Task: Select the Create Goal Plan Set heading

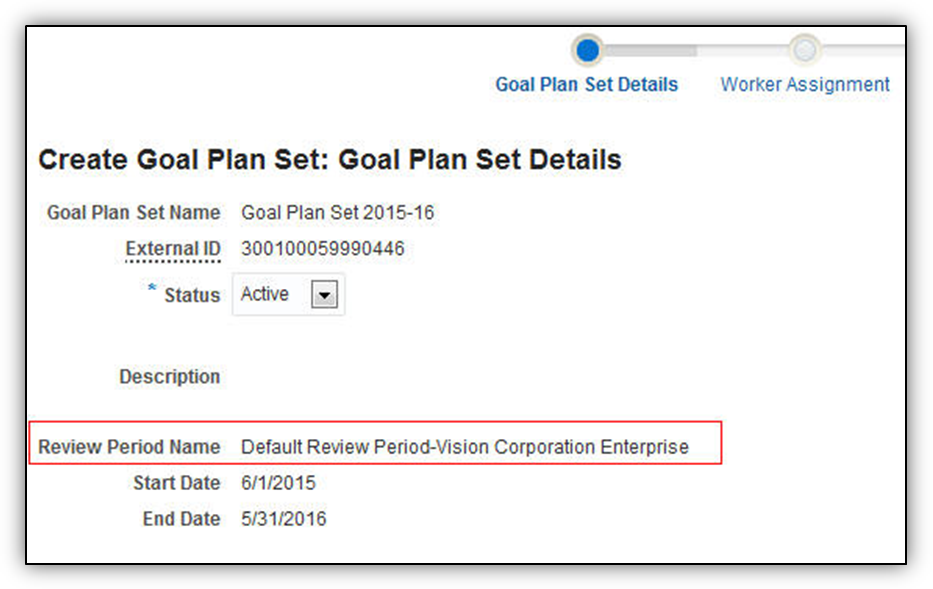Action: pos(329,159)
